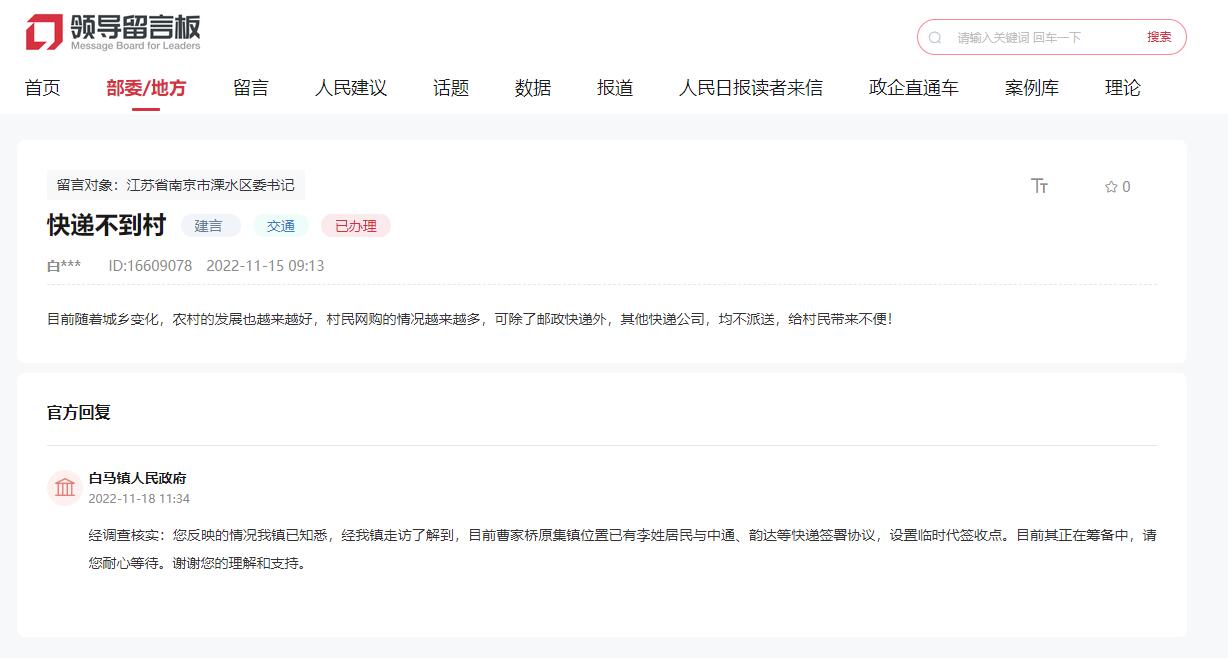
Task: Switch to the 留言 tab
Action: pos(250,87)
